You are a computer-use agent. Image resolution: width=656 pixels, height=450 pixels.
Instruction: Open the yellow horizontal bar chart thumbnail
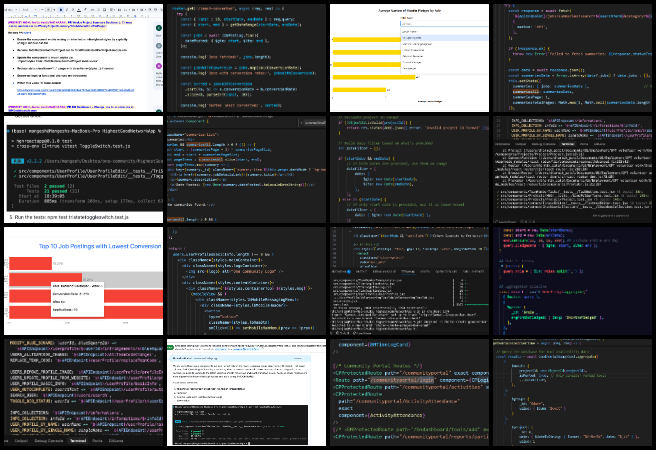coord(409,58)
